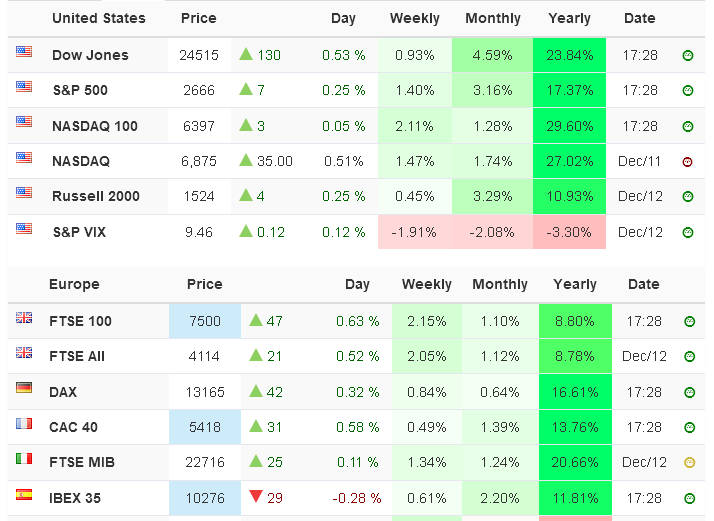Screen dimensions: 714x521
Task: Click the Italian flag beside FTSE MIB
Action: point(24,458)
